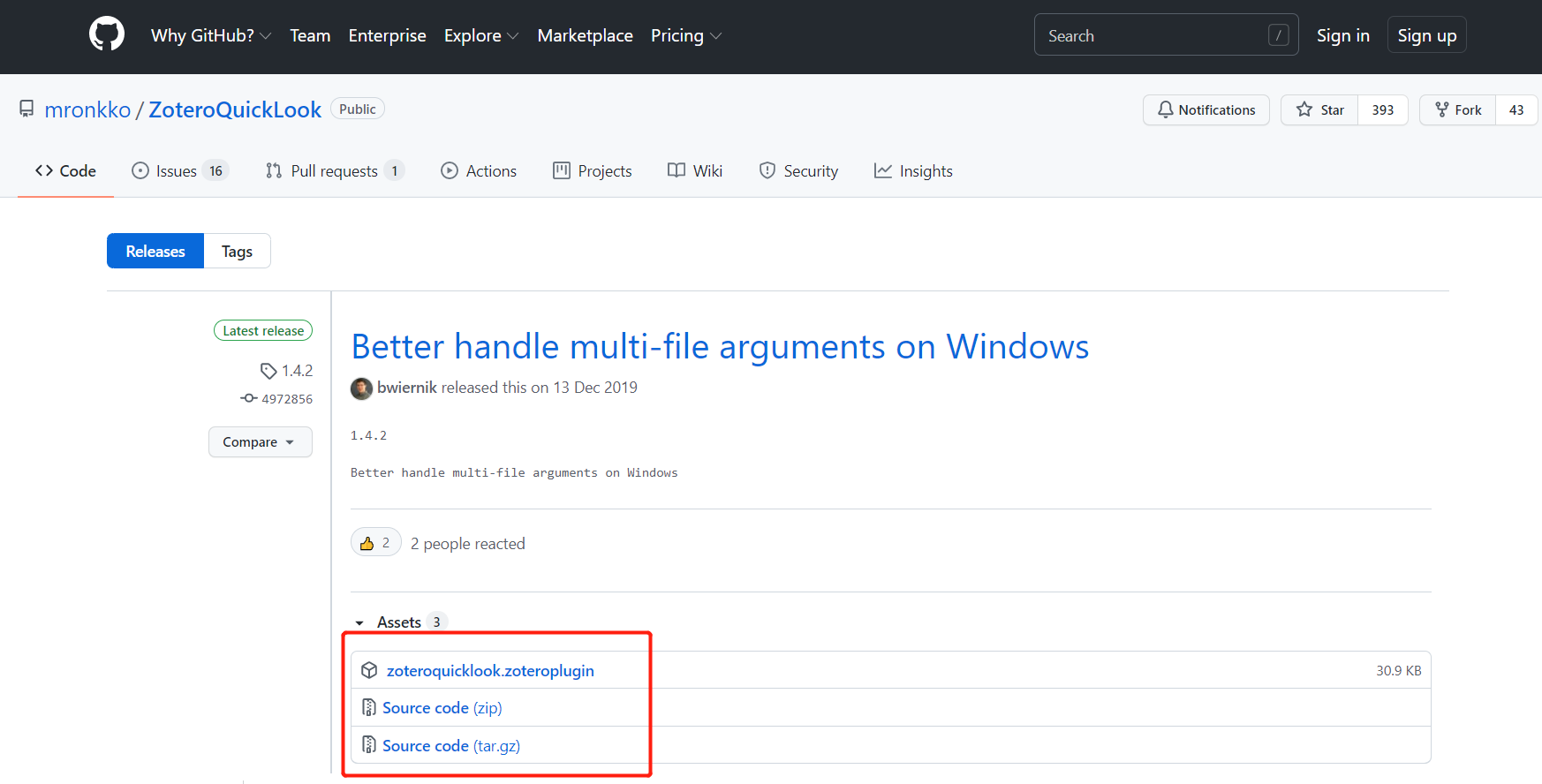Open the Compare dropdown
Image resolution: width=1542 pixels, height=784 pixels.
tap(260, 441)
